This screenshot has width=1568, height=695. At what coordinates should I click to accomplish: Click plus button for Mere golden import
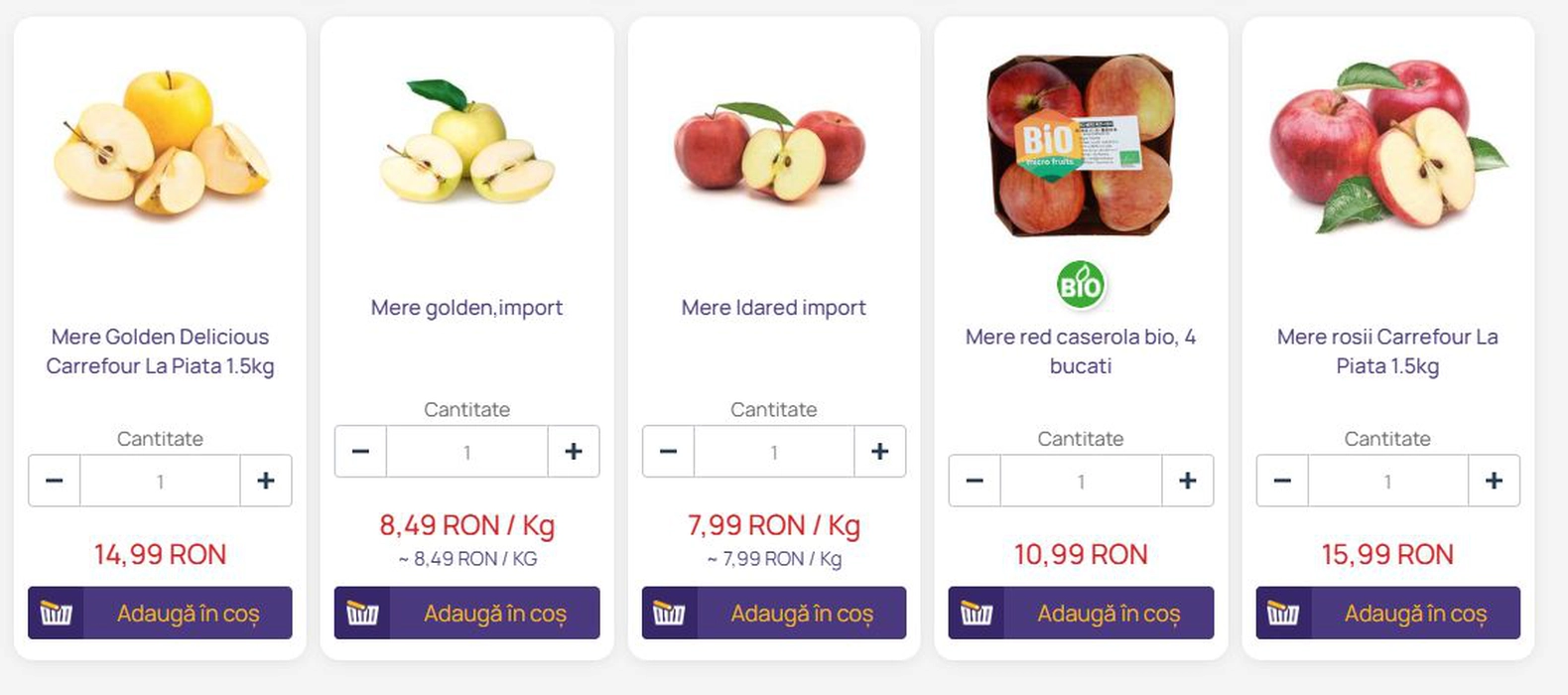[x=574, y=452]
